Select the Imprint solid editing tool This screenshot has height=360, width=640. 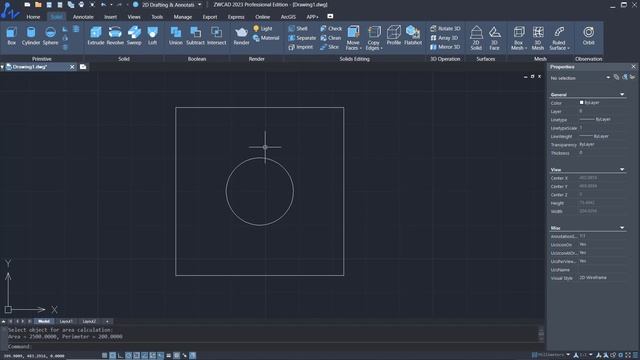point(300,47)
